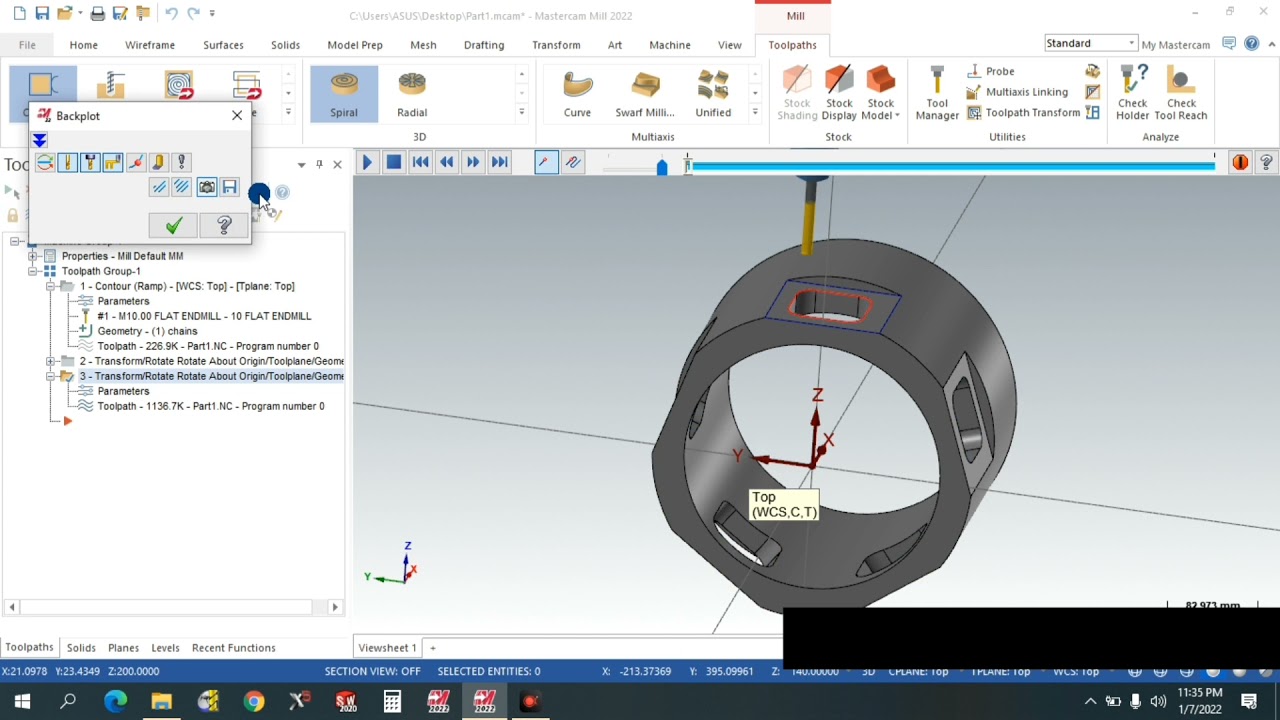The height and width of the screenshot is (720, 1280).
Task: Click the red conditional stops icon
Action: coord(1240,162)
